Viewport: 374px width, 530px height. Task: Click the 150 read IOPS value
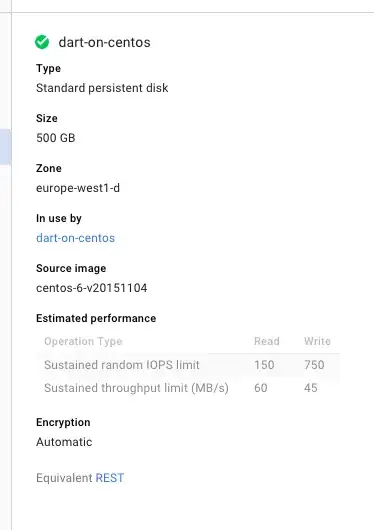(264, 365)
